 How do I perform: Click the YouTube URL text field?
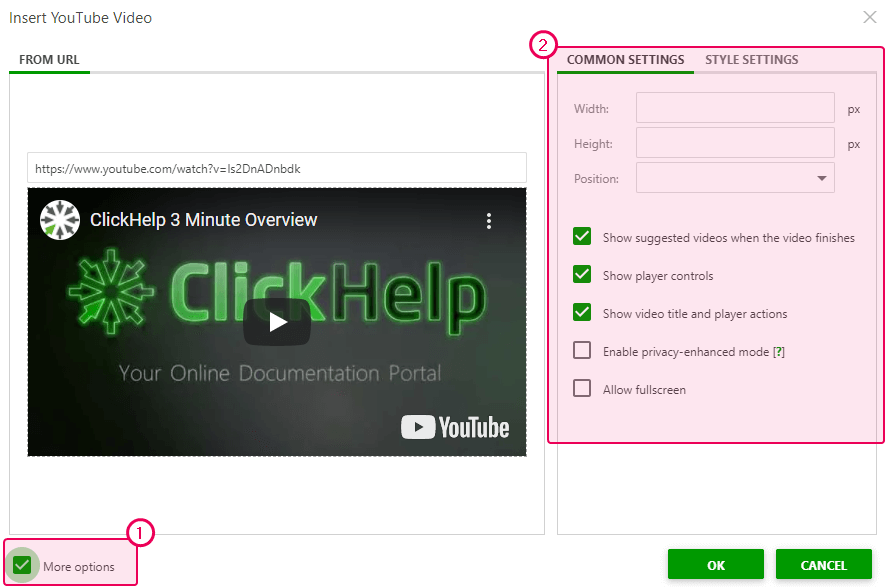(277, 167)
